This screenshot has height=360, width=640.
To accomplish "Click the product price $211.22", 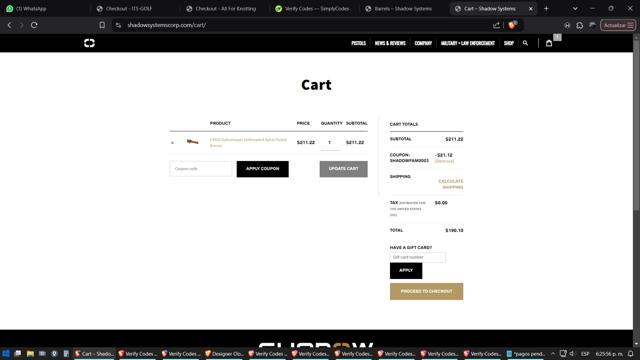I will tap(306, 142).
